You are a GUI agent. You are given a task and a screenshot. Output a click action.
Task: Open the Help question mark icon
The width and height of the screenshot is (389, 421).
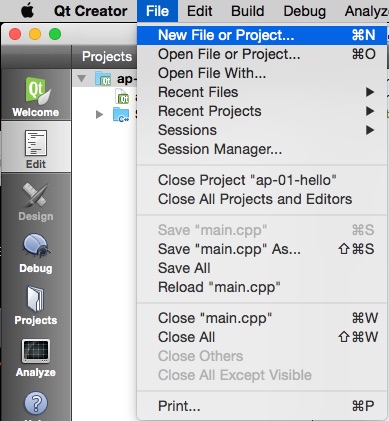36,403
